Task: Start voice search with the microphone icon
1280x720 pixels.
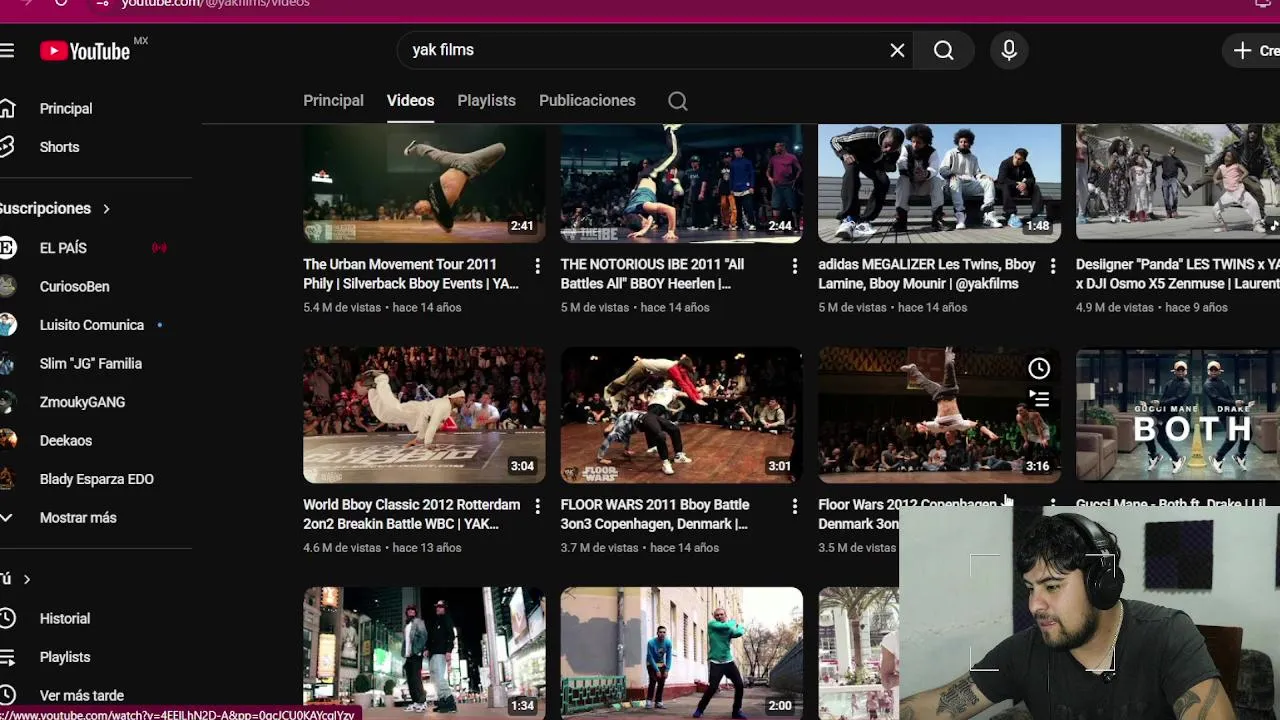Action: pyautogui.click(x=1009, y=50)
